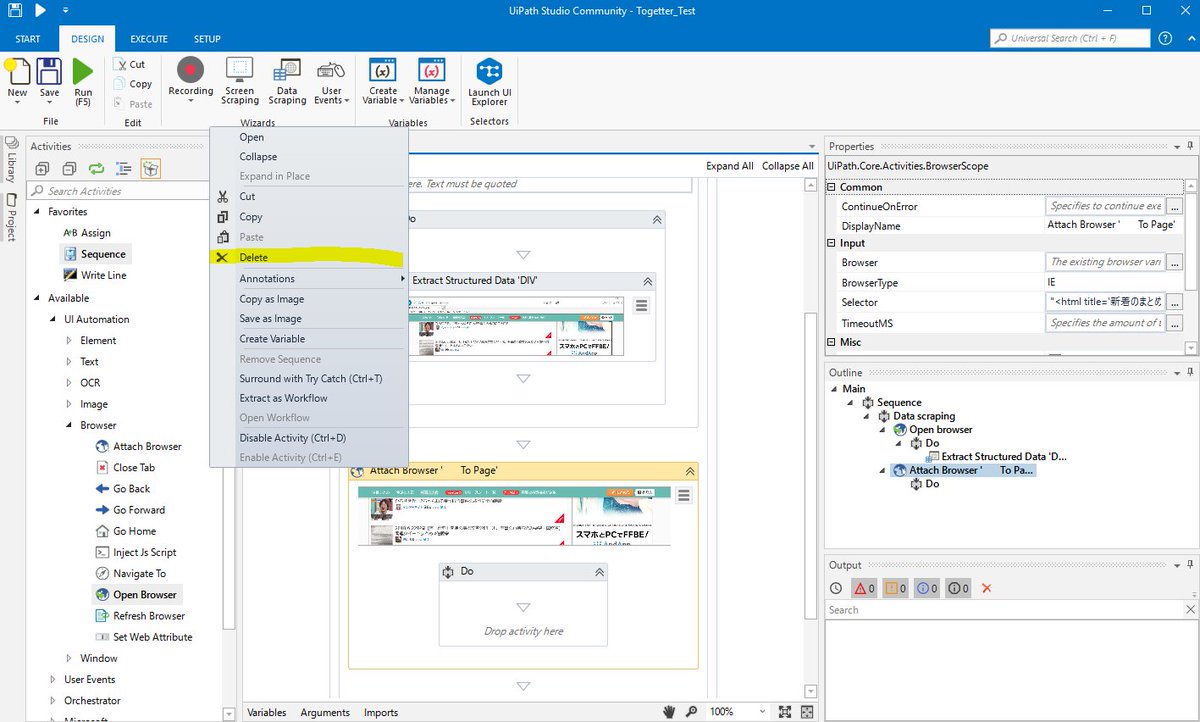
Task: Open the User Events menu
Action: 330,80
